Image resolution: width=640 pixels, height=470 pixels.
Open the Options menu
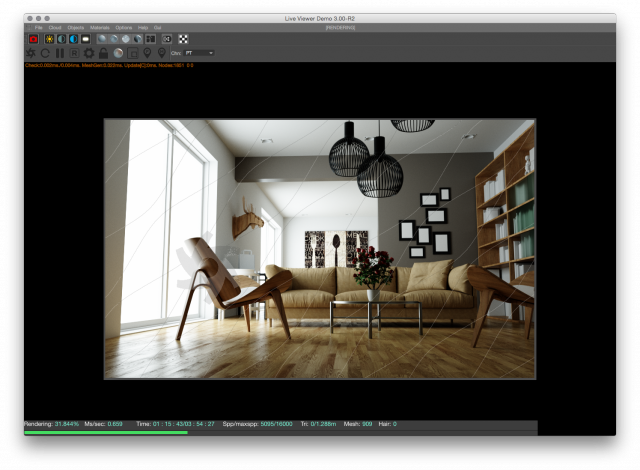124,28
